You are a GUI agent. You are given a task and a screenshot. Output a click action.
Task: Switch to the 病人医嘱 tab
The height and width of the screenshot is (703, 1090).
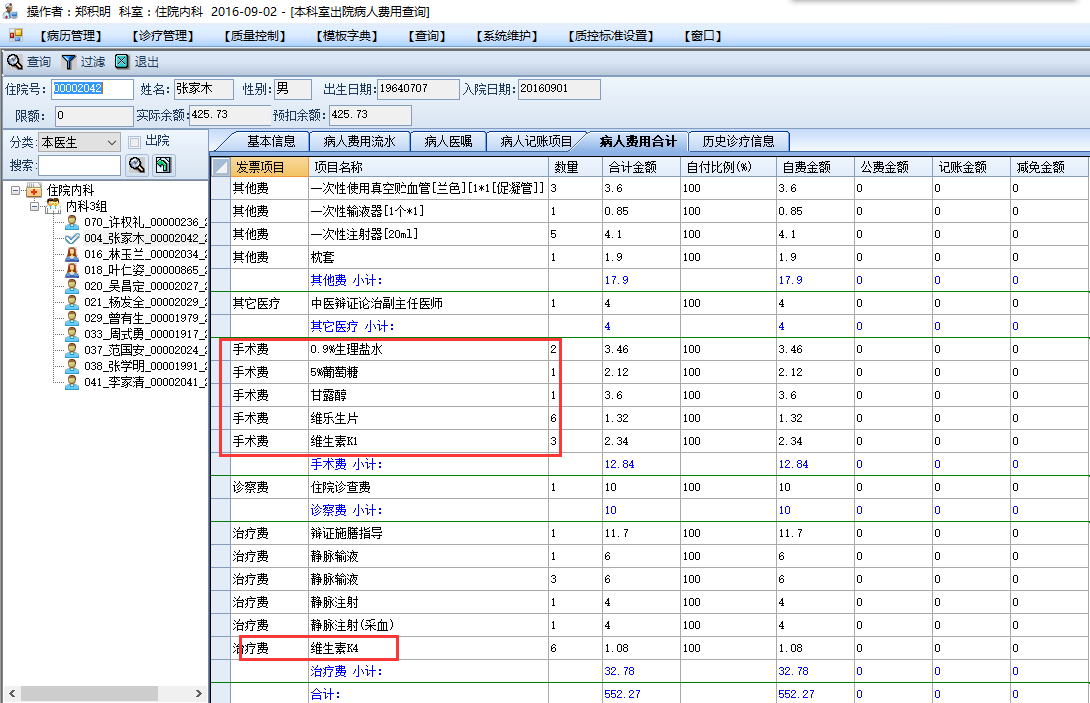pyautogui.click(x=448, y=141)
